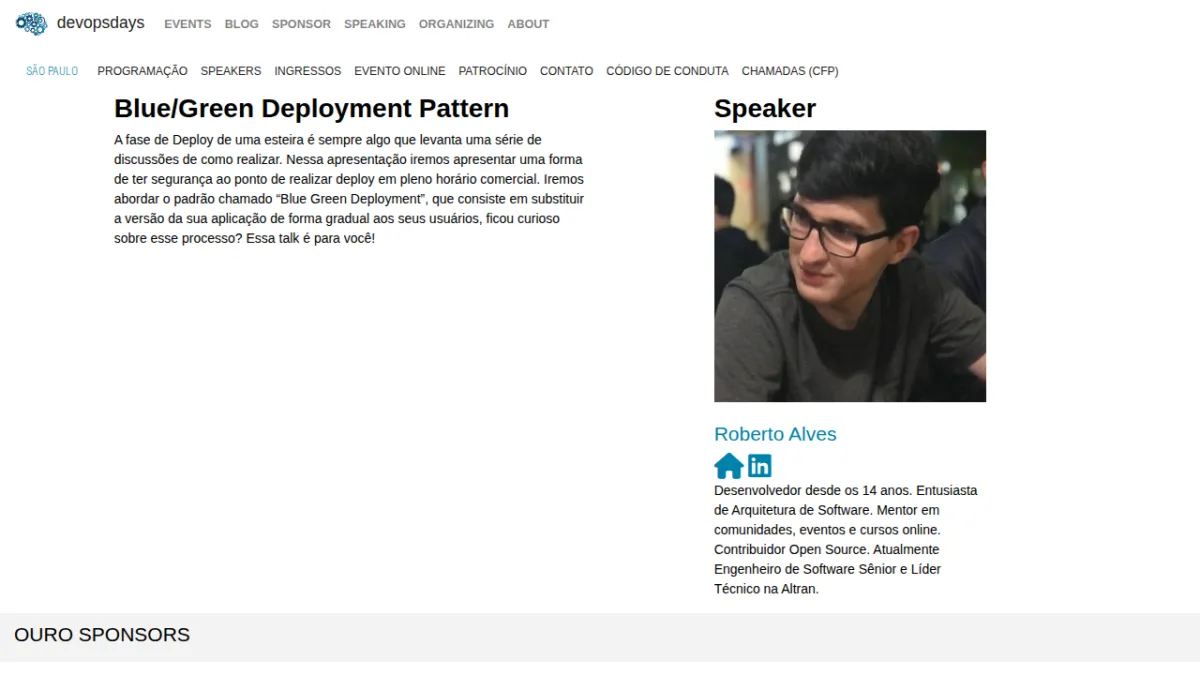Screen dimensions: 1200x675
Task: Go to the São Paulo event link
Action: pos(52,71)
